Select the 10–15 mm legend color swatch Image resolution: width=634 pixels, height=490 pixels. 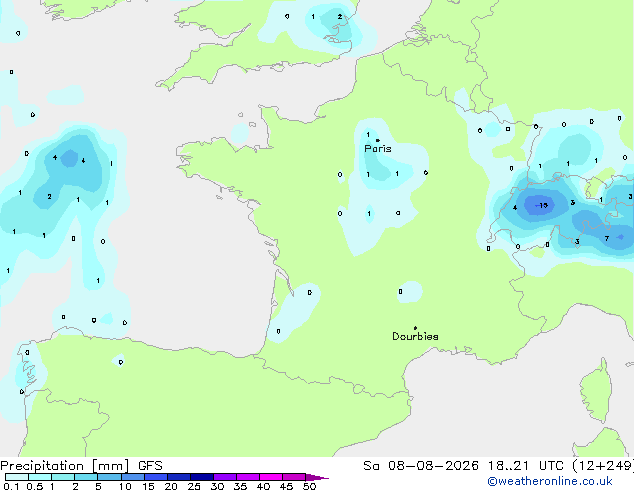point(132,477)
